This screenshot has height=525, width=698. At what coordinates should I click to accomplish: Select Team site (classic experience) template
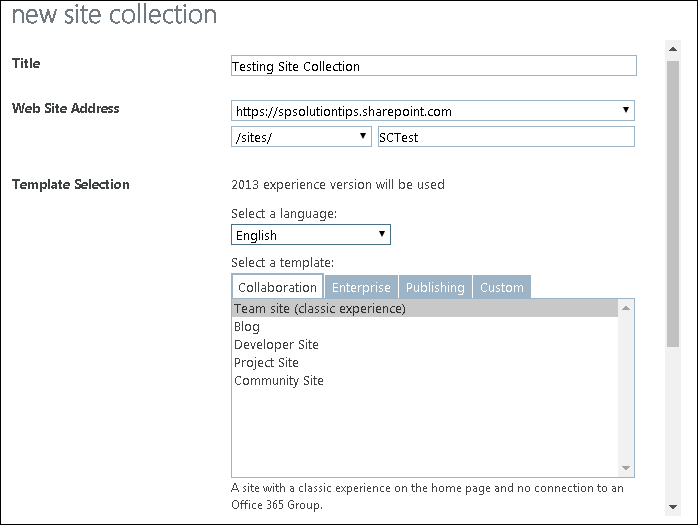pyautogui.click(x=425, y=308)
